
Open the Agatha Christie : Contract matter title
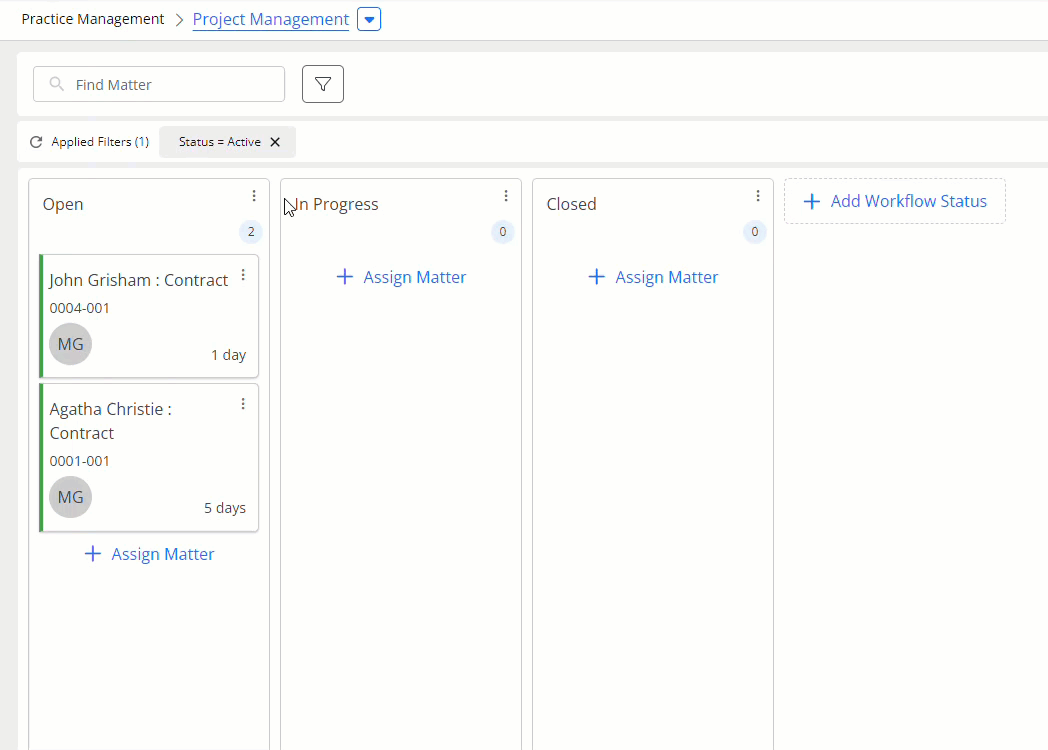(111, 421)
